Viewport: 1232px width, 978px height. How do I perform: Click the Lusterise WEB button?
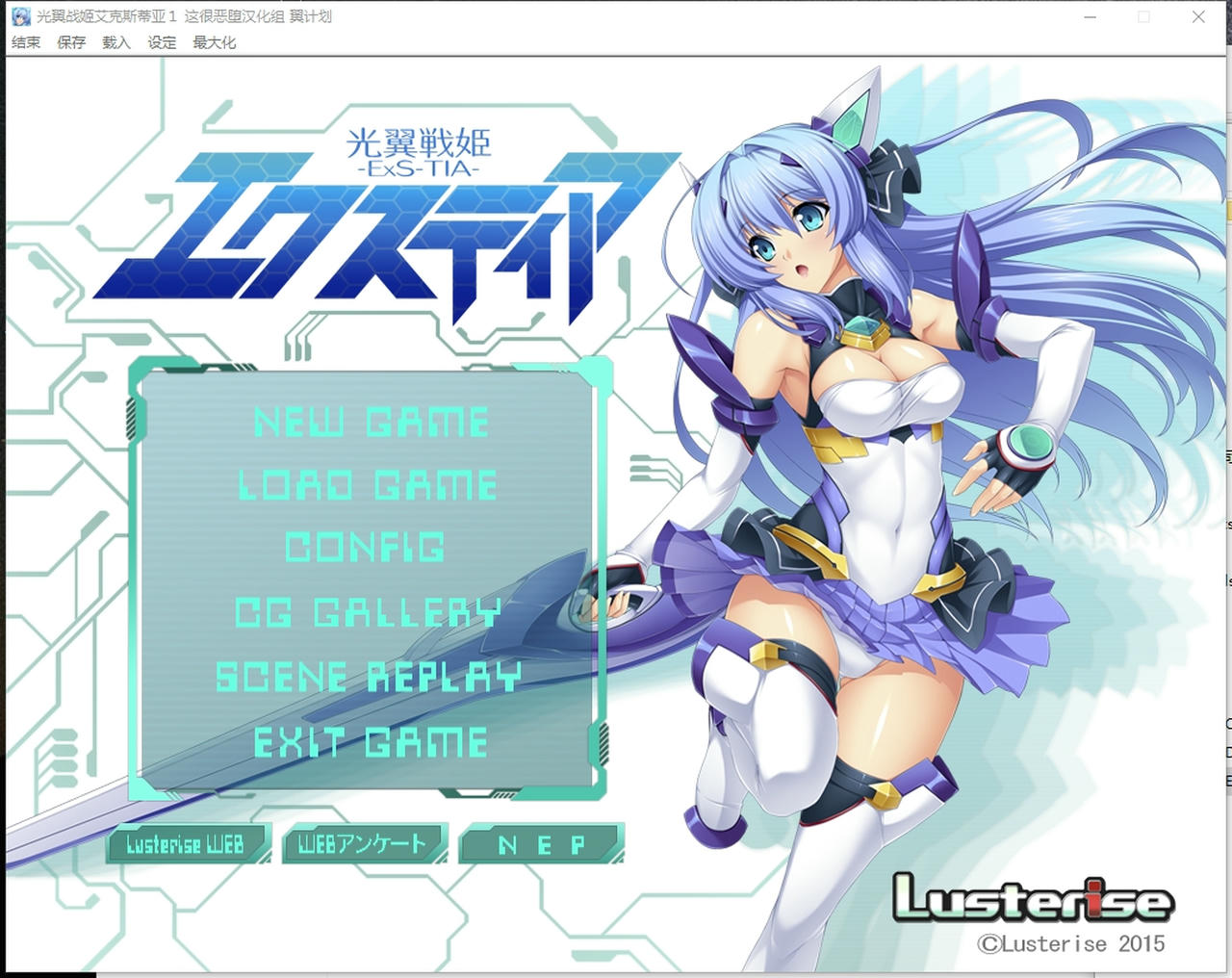(186, 844)
